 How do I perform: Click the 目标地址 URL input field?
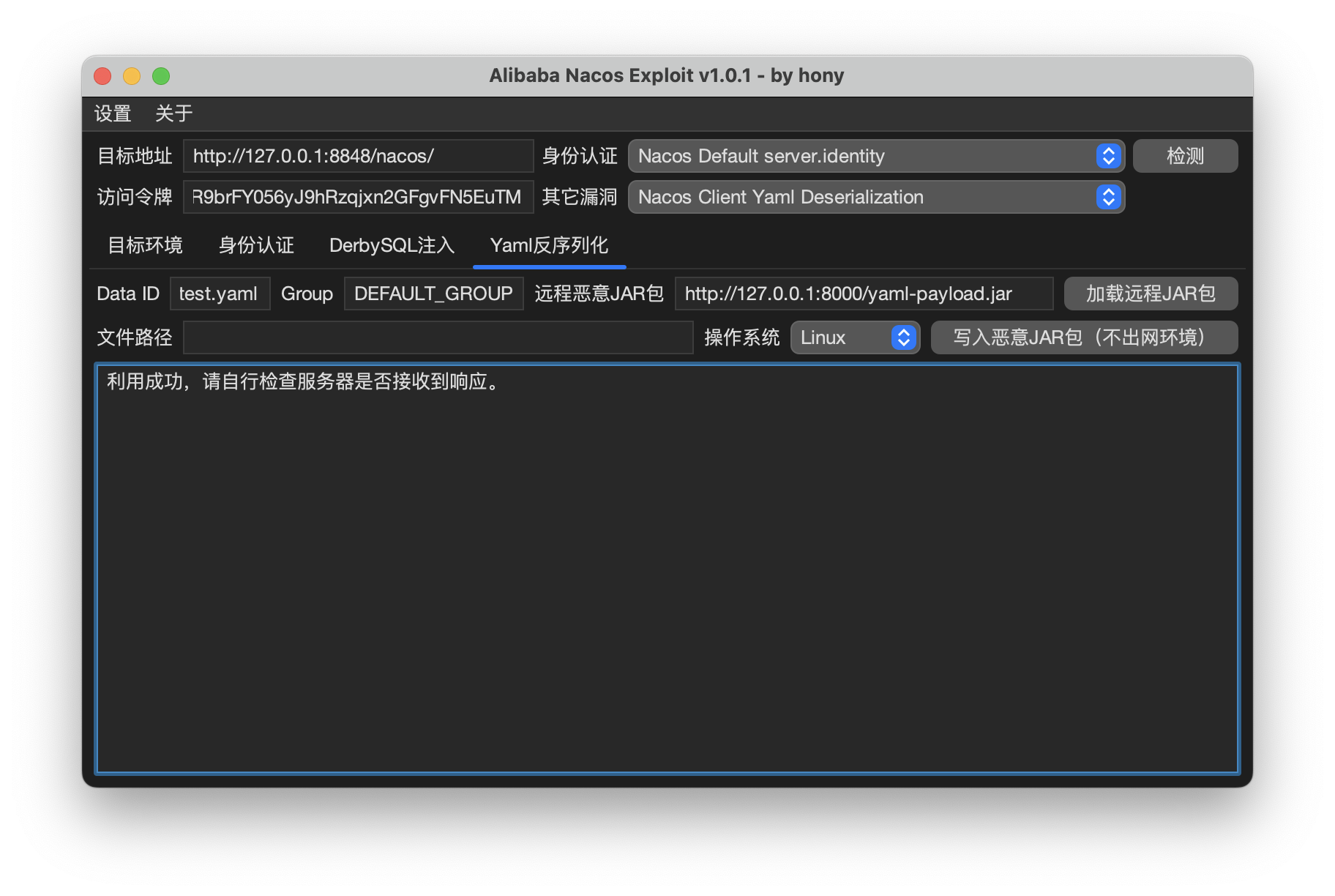pos(358,156)
